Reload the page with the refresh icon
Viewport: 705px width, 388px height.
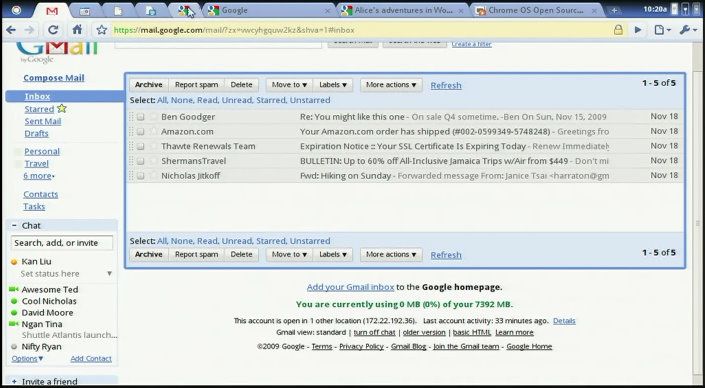click(x=53, y=30)
